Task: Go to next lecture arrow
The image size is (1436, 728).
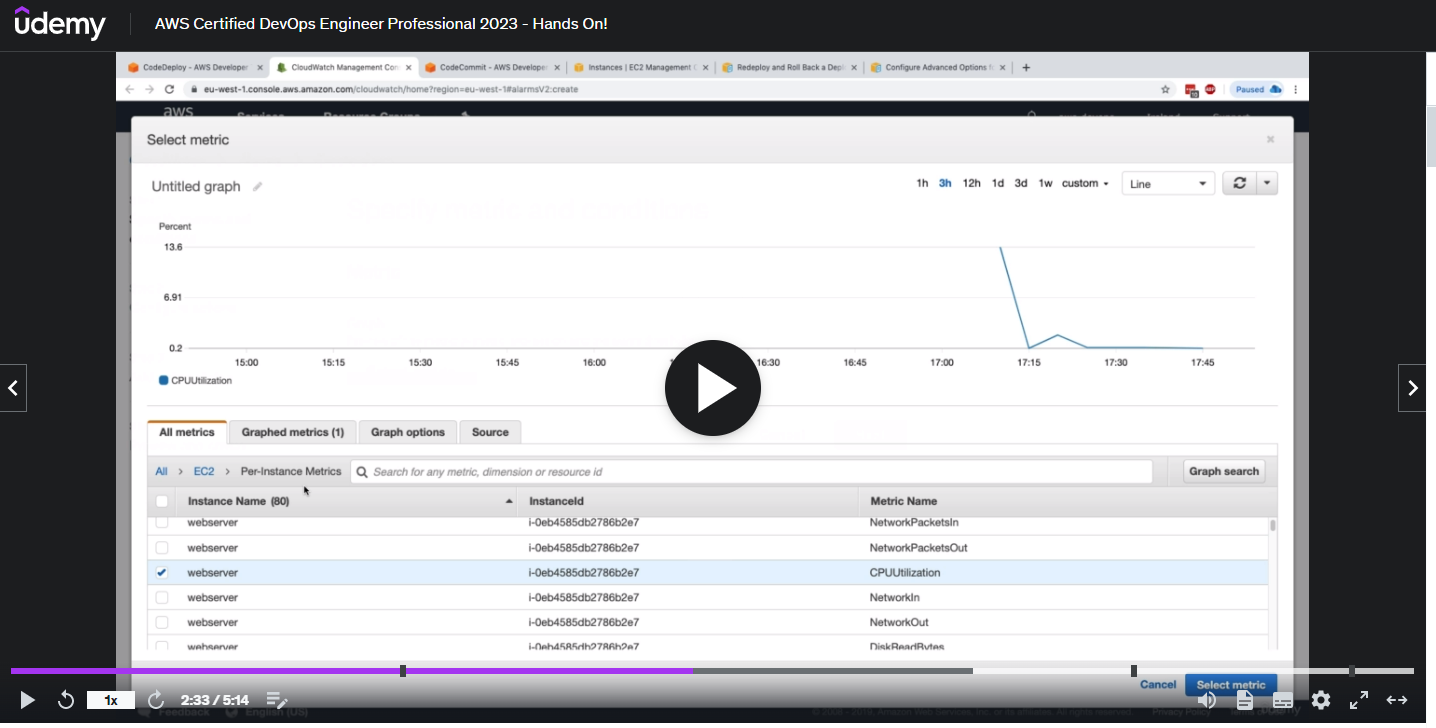Action: pyautogui.click(x=1412, y=388)
